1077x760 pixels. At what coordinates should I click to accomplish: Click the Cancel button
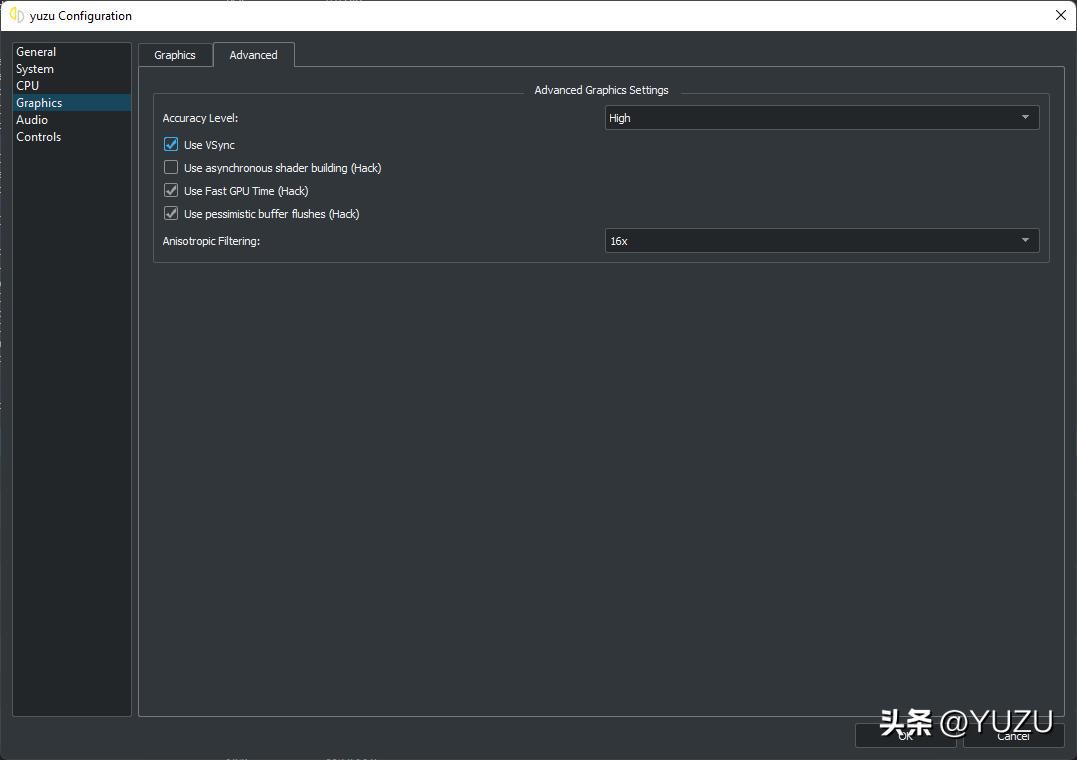pos(1013,736)
